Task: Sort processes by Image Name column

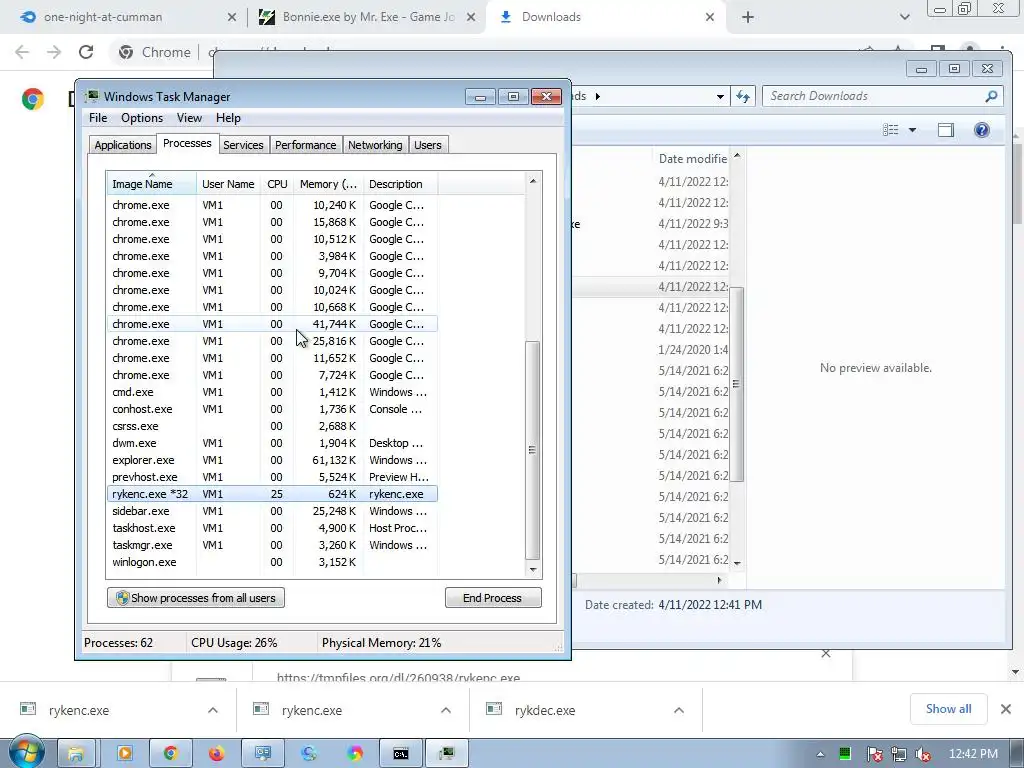Action: tap(152, 184)
